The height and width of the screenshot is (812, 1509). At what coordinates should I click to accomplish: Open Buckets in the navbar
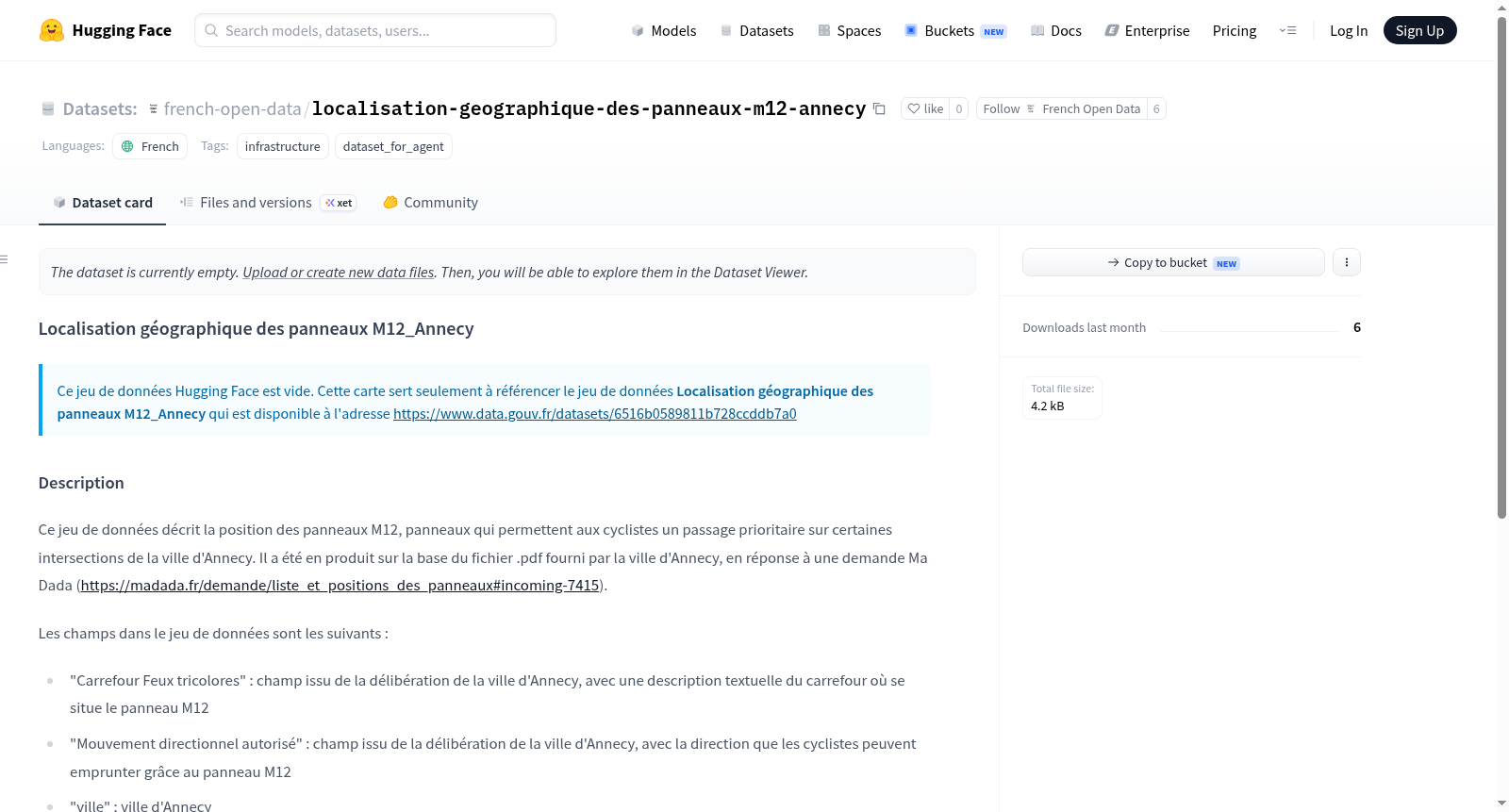(955, 30)
